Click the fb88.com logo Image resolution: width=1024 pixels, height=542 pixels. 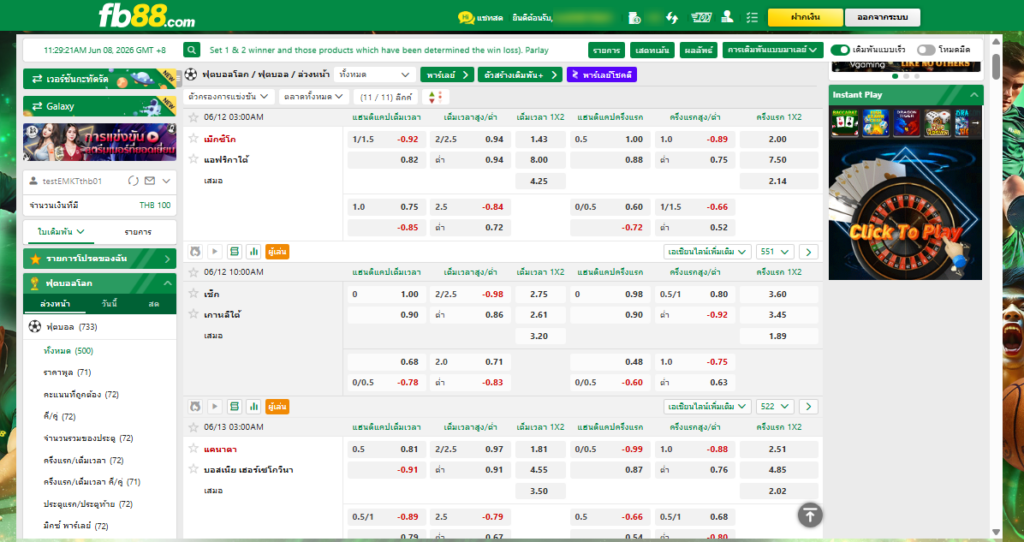click(146, 16)
